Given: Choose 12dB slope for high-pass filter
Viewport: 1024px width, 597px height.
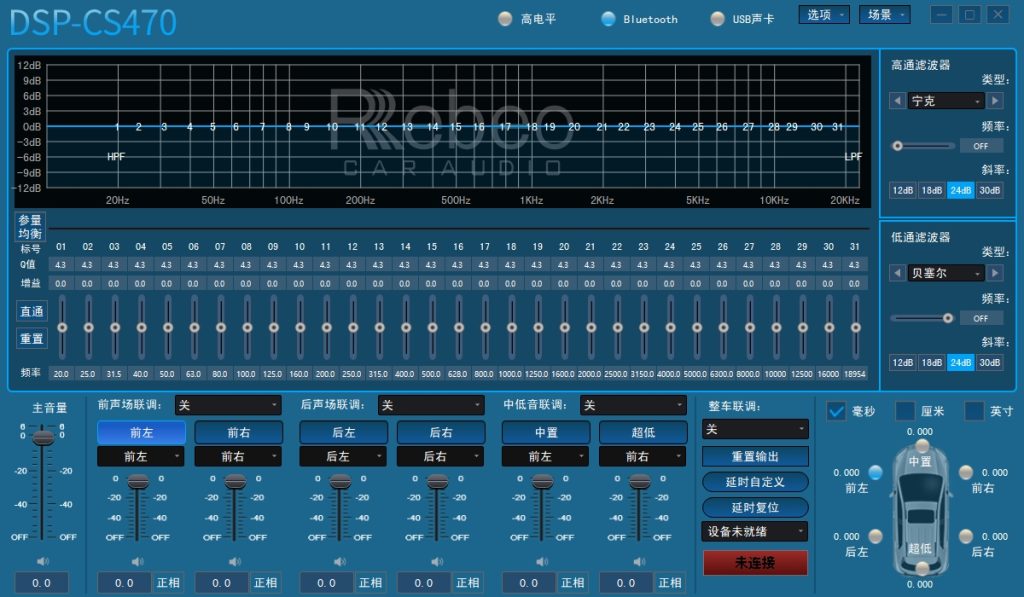Looking at the screenshot, I should [903, 190].
